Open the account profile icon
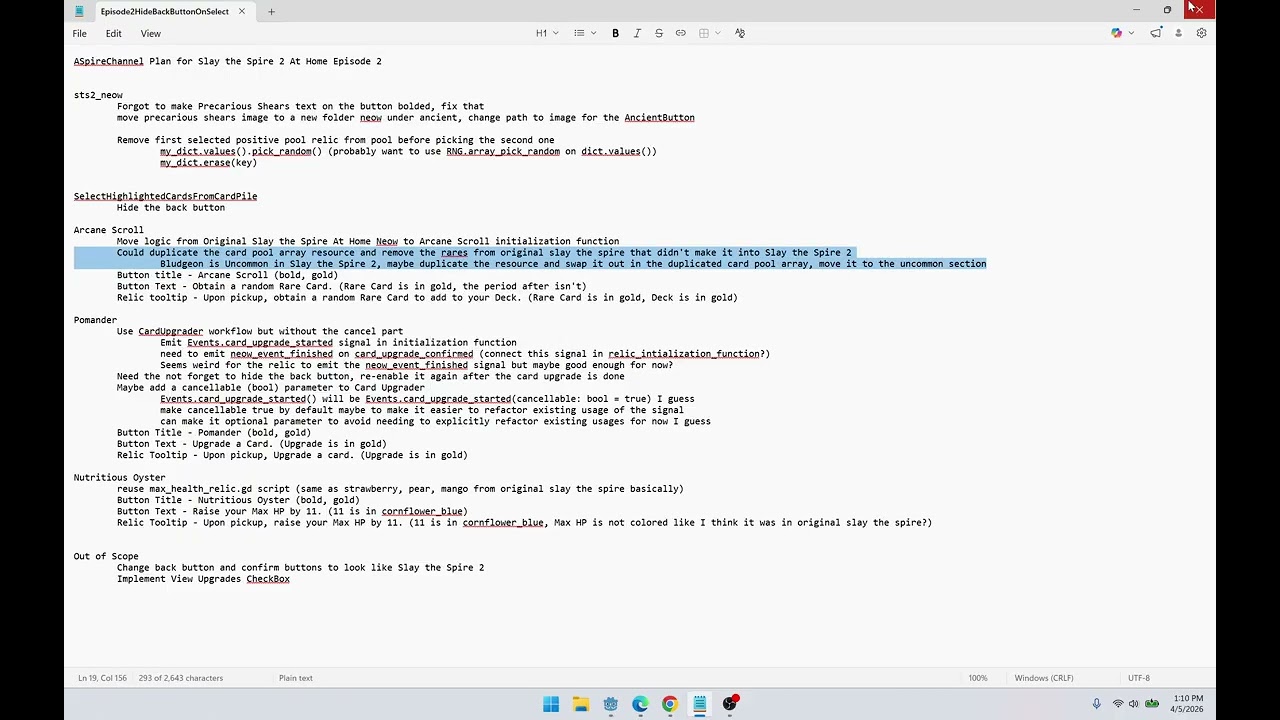 1178,33
